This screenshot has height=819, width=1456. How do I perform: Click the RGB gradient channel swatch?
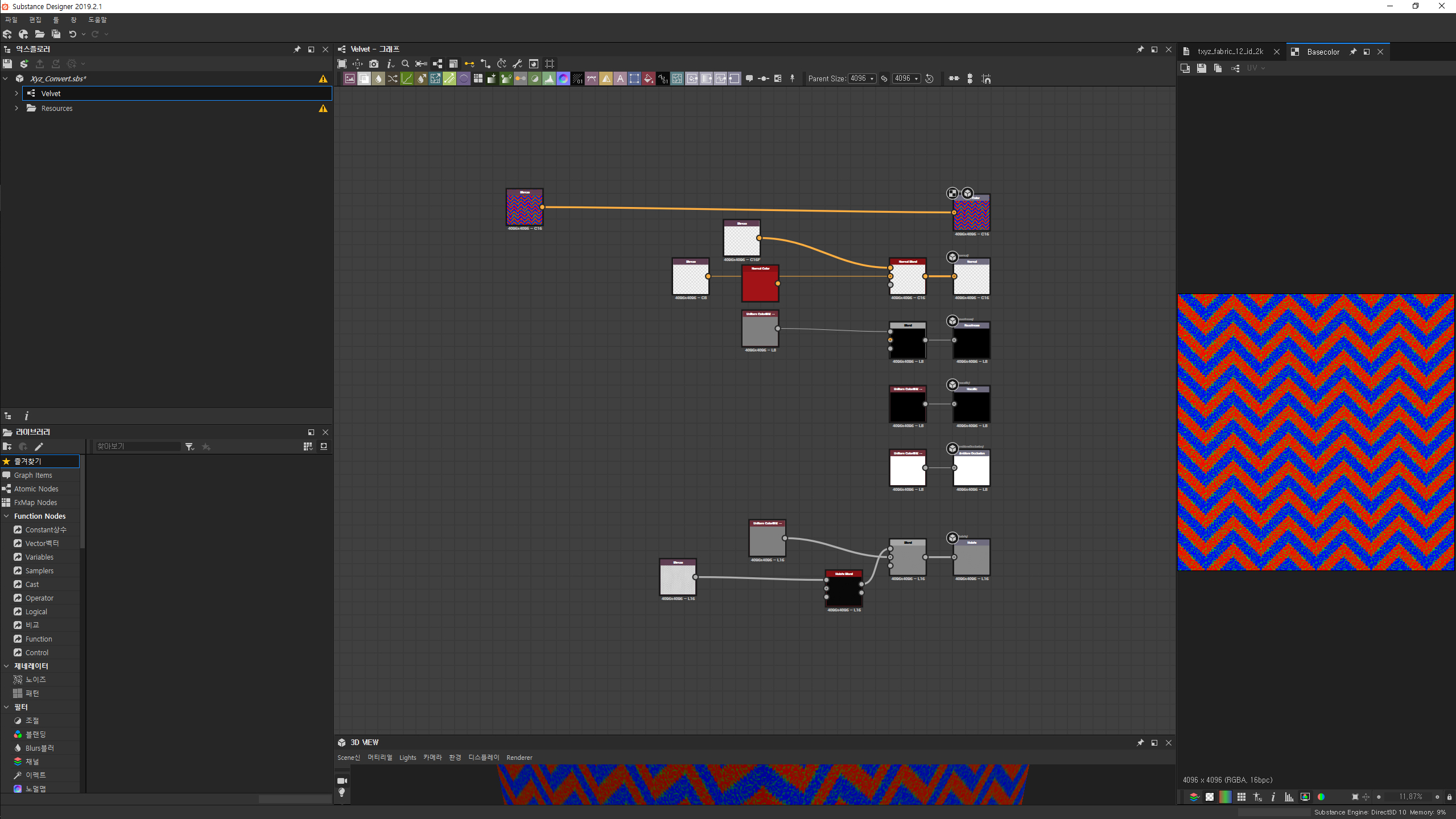tap(1226, 797)
